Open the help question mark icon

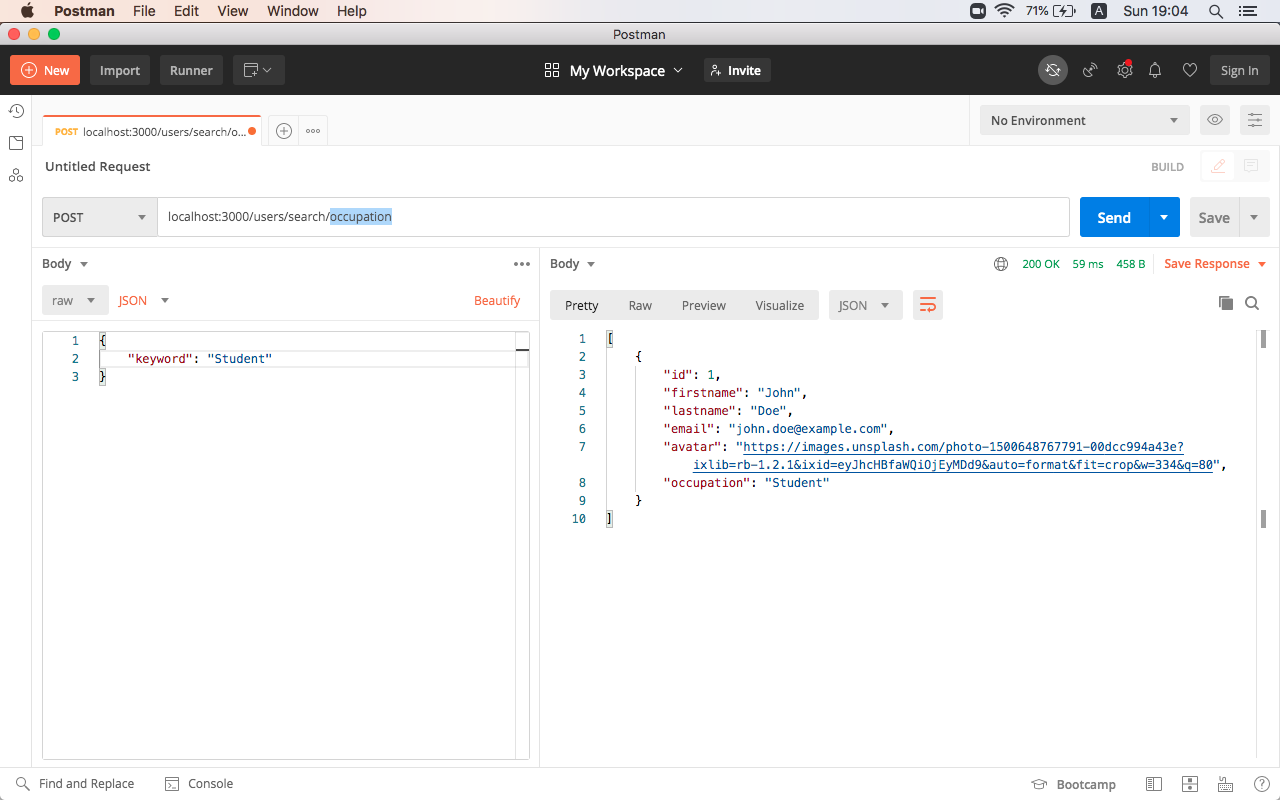pos(1261,784)
